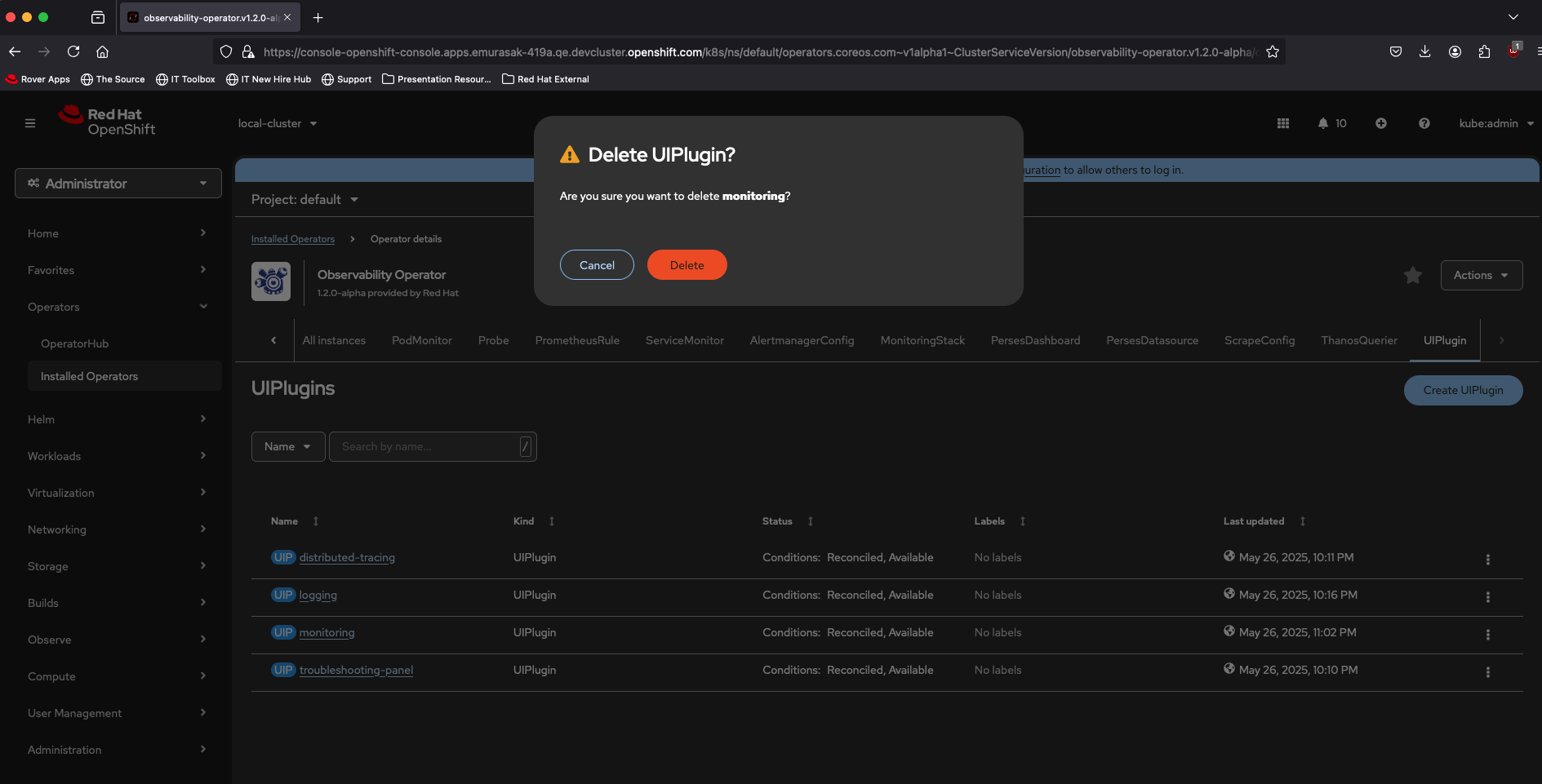Focus the Search by name field
Viewport: 1542px width, 784px height.
click(x=433, y=446)
